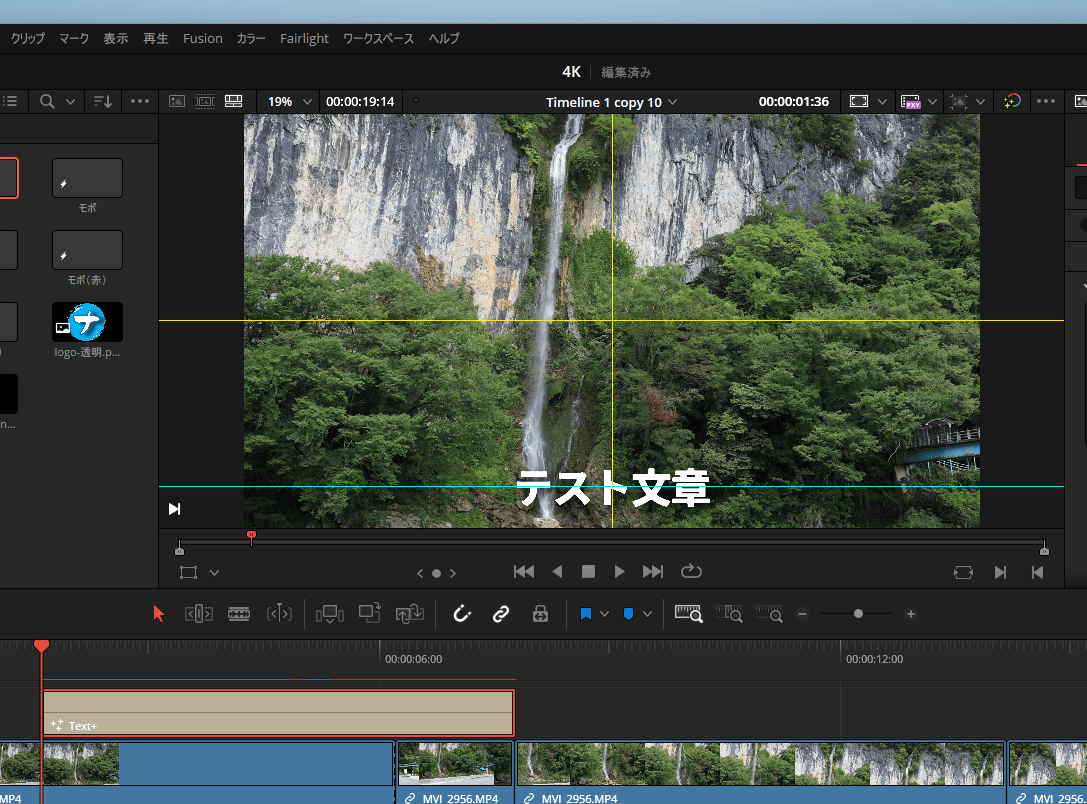Click the Replace Clip icon
1087x804 pixels.
(x=410, y=613)
